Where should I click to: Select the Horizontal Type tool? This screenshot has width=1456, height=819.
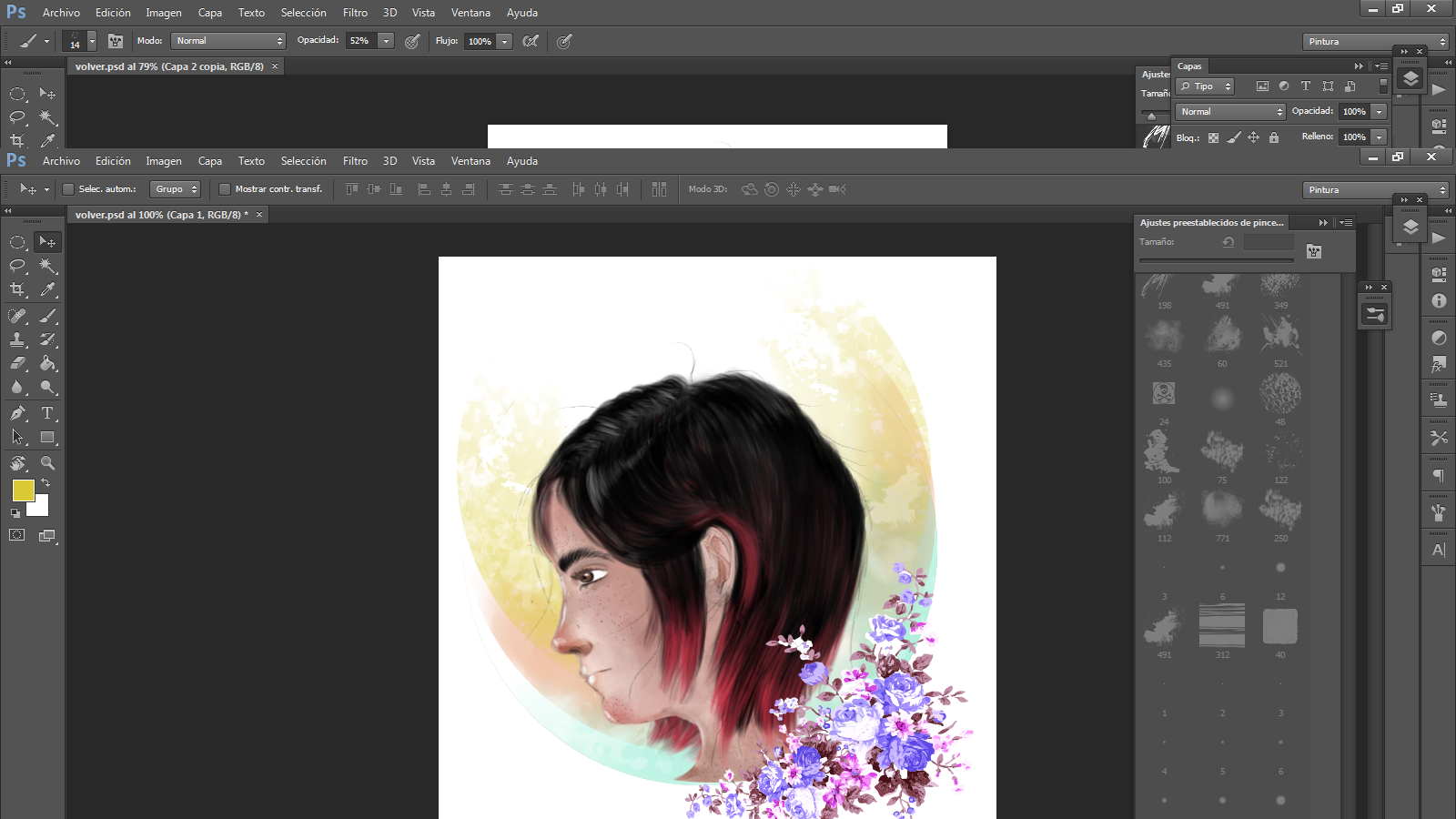(x=47, y=413)
